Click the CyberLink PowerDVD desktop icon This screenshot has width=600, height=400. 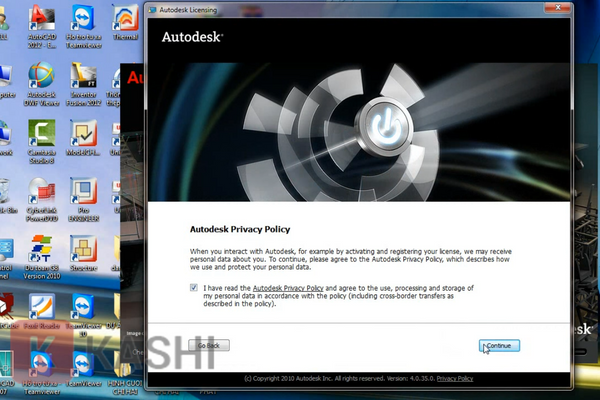pos(41,194)
